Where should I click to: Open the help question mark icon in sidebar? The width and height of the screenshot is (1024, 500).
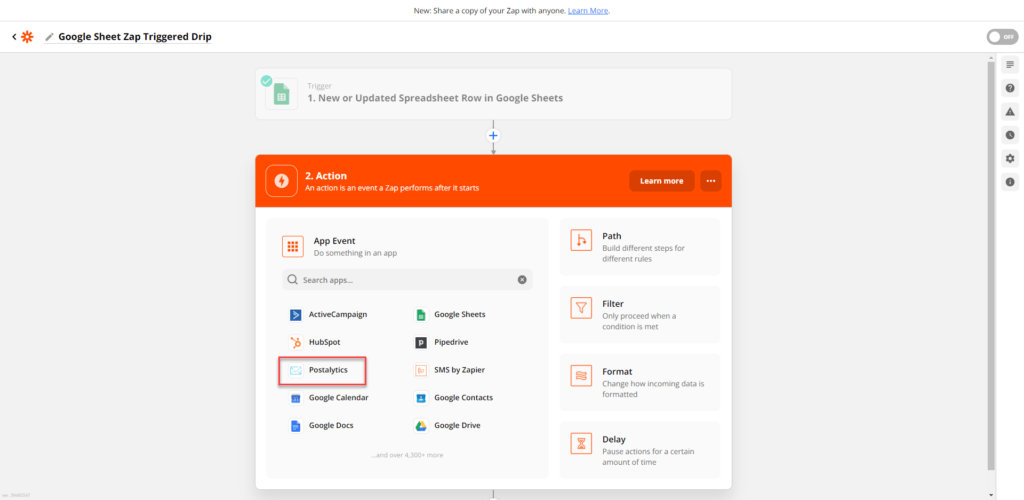tap(1010, 87)
